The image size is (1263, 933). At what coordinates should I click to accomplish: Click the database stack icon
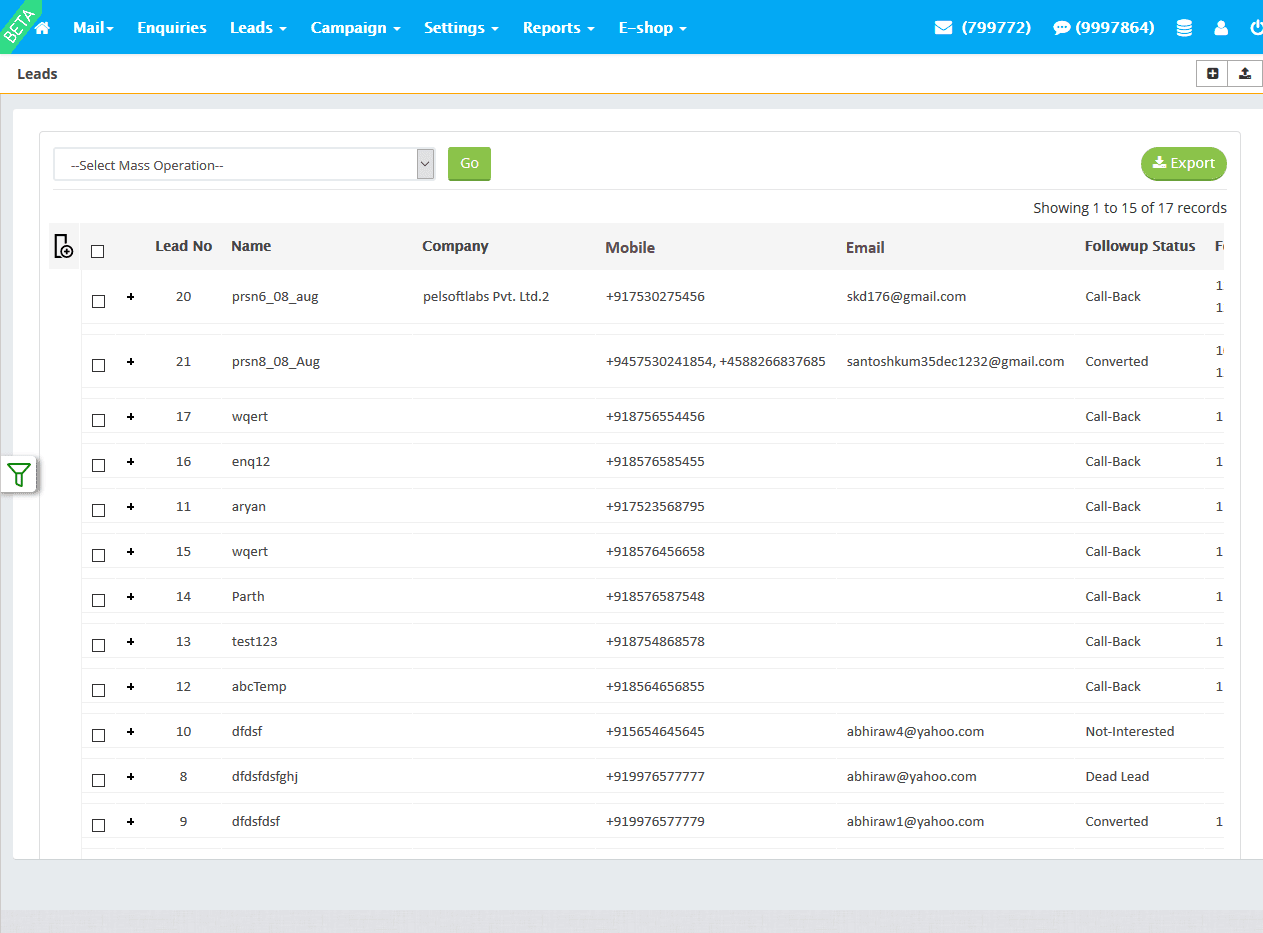click(x=1184, y=28)
